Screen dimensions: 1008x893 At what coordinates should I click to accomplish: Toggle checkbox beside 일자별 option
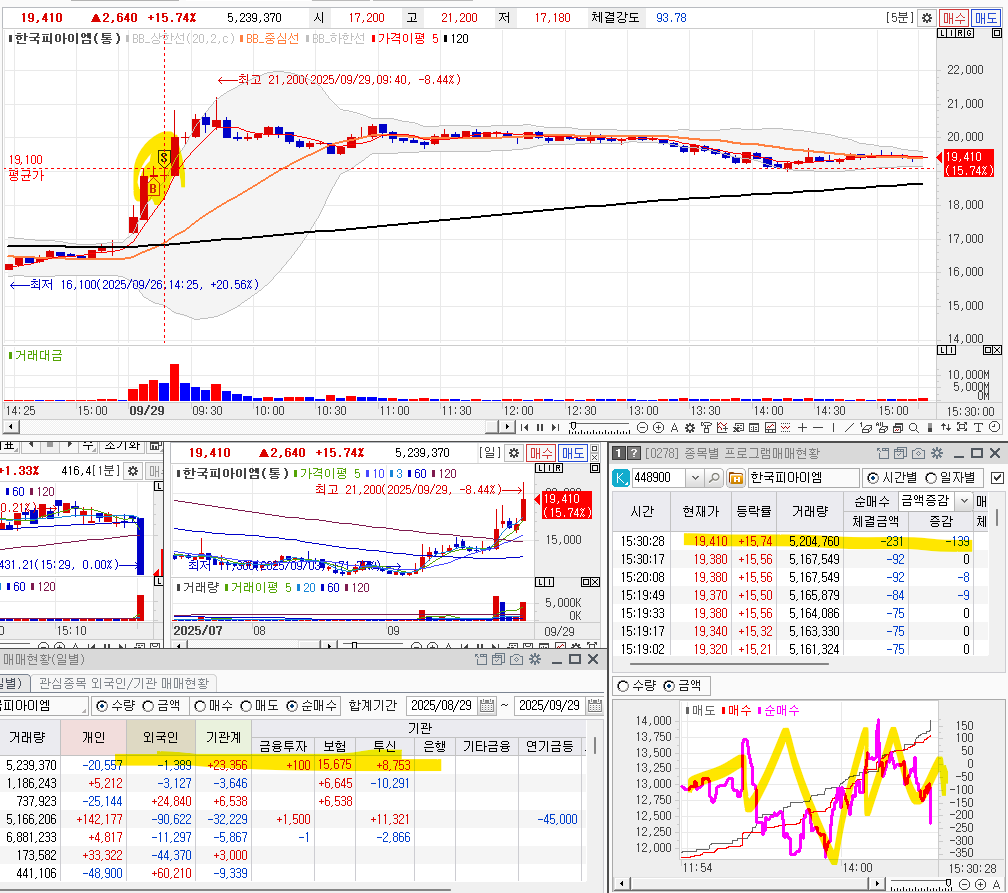[x=997, y=478]
